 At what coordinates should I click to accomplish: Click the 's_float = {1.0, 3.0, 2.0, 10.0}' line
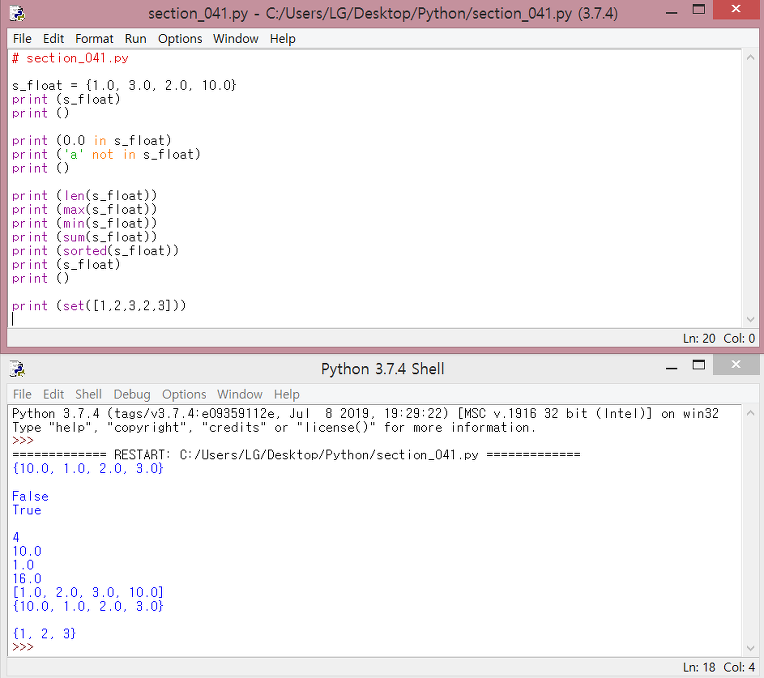click(x=124, y=85)
